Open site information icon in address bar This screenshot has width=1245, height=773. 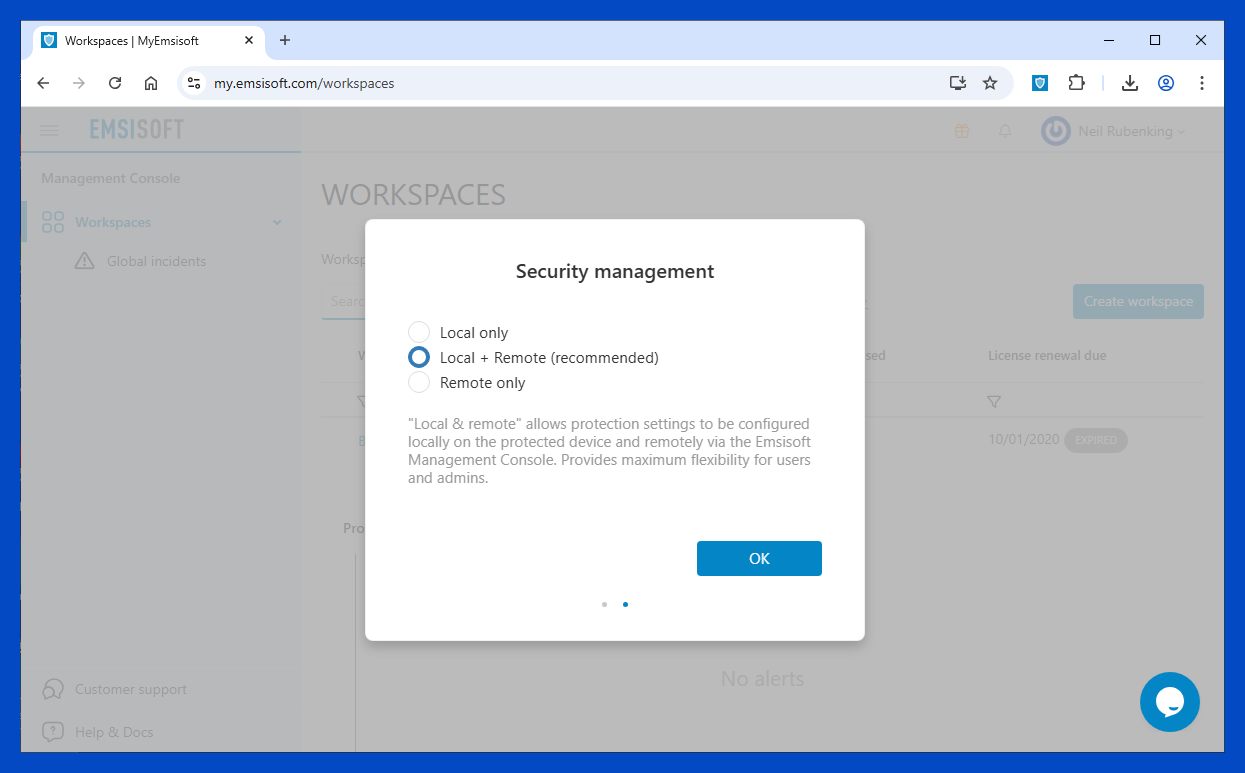[x=194, y=83]
